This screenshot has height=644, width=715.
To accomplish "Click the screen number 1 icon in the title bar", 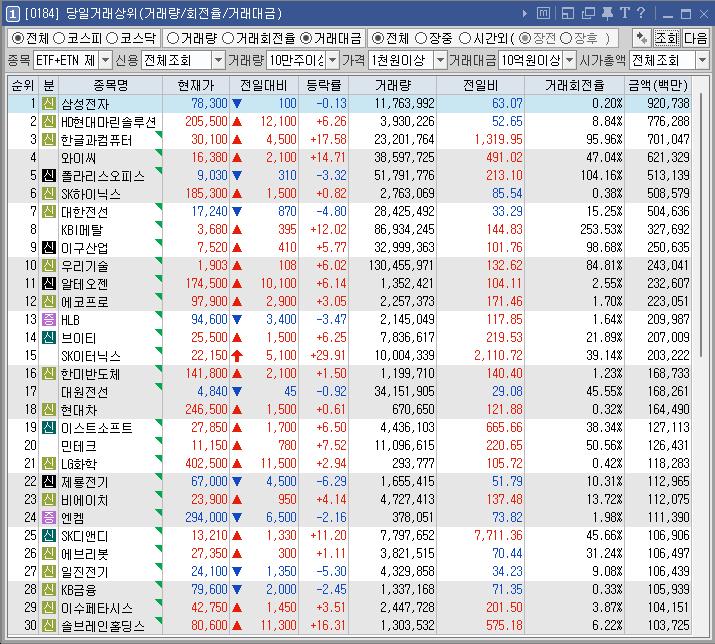I will click(x=13, y=14).
